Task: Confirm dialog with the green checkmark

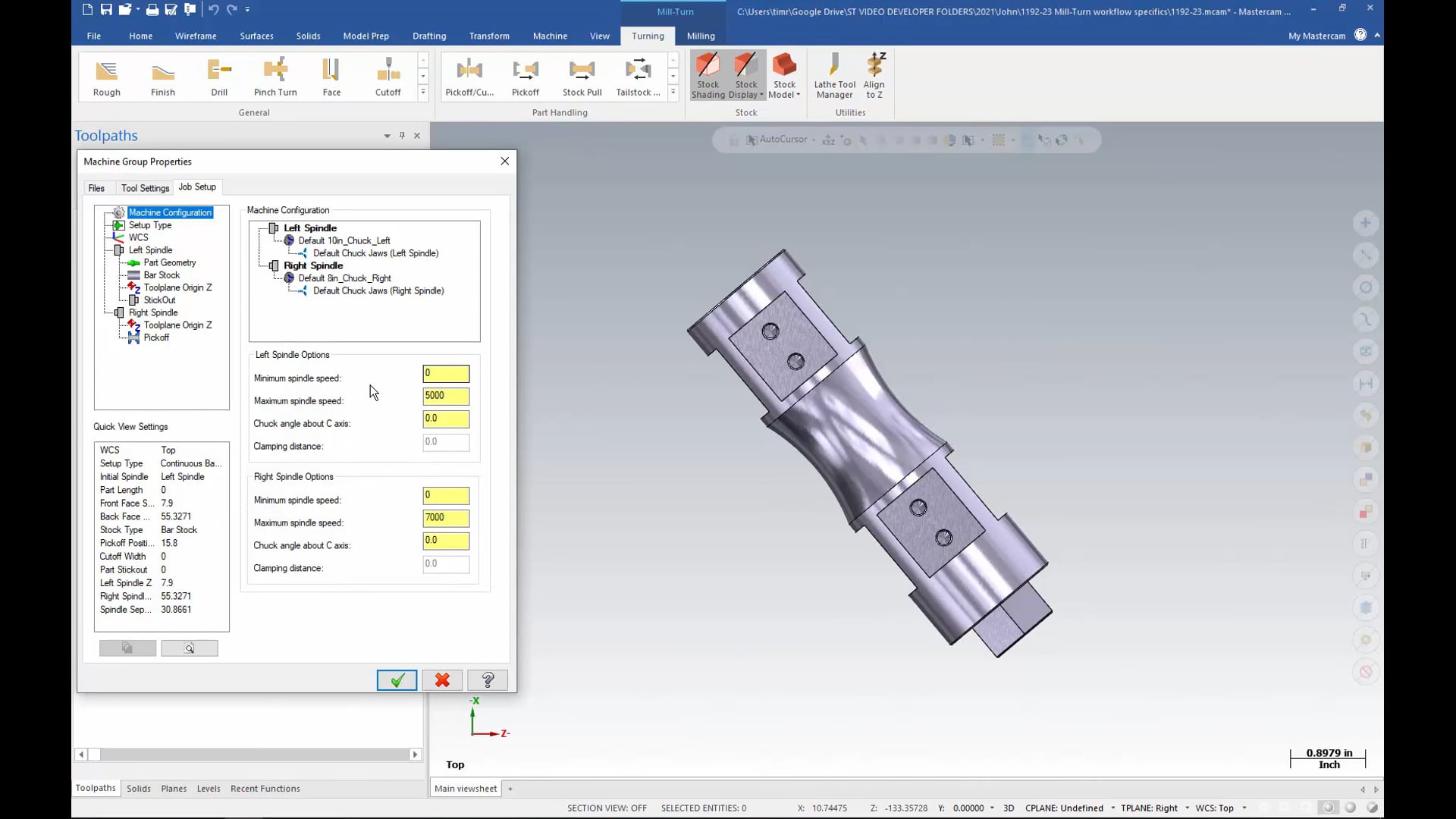Action: point(397,680)
